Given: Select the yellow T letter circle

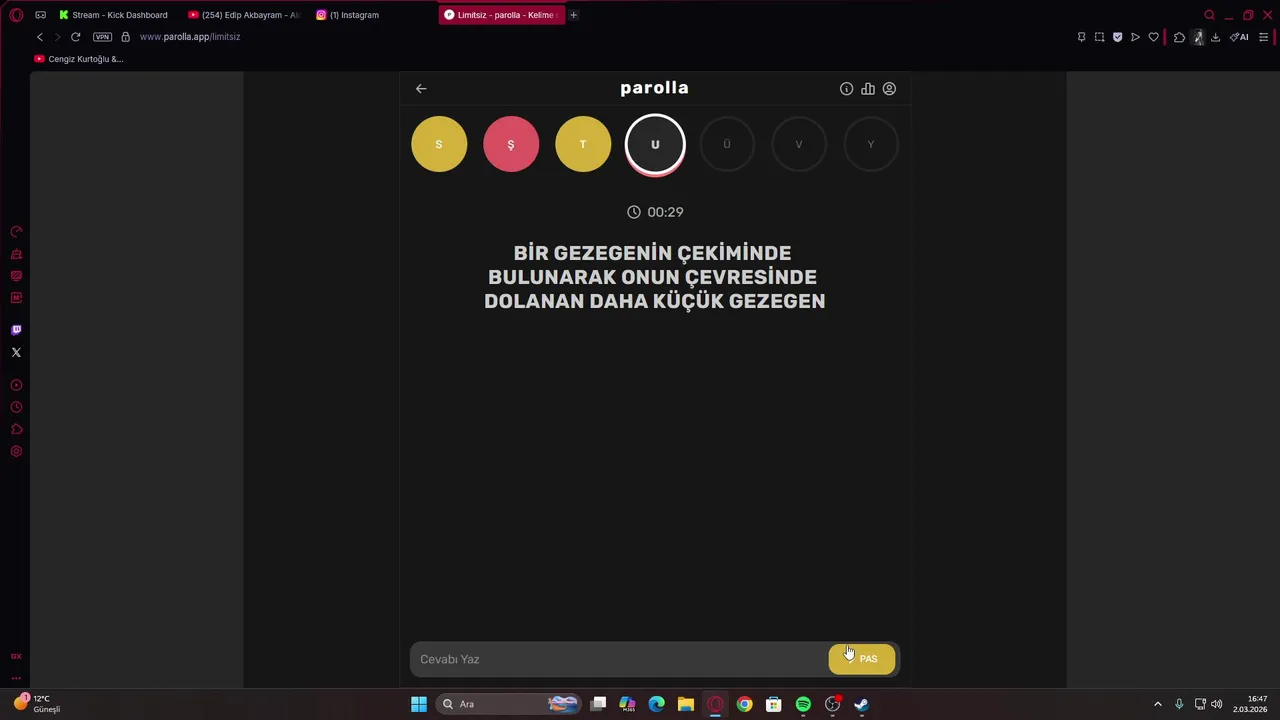Looking at the screenshot, I should pyautogui.click(x=583, y=144).
